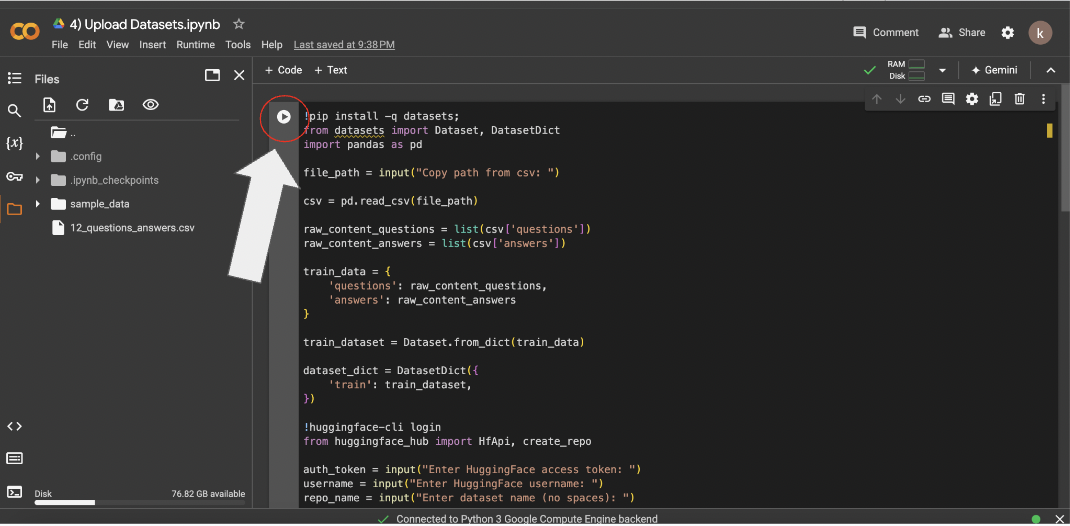Click the Mount Drive icon
This screenshot has height=526, width=1070.
[x=116, y=105]
